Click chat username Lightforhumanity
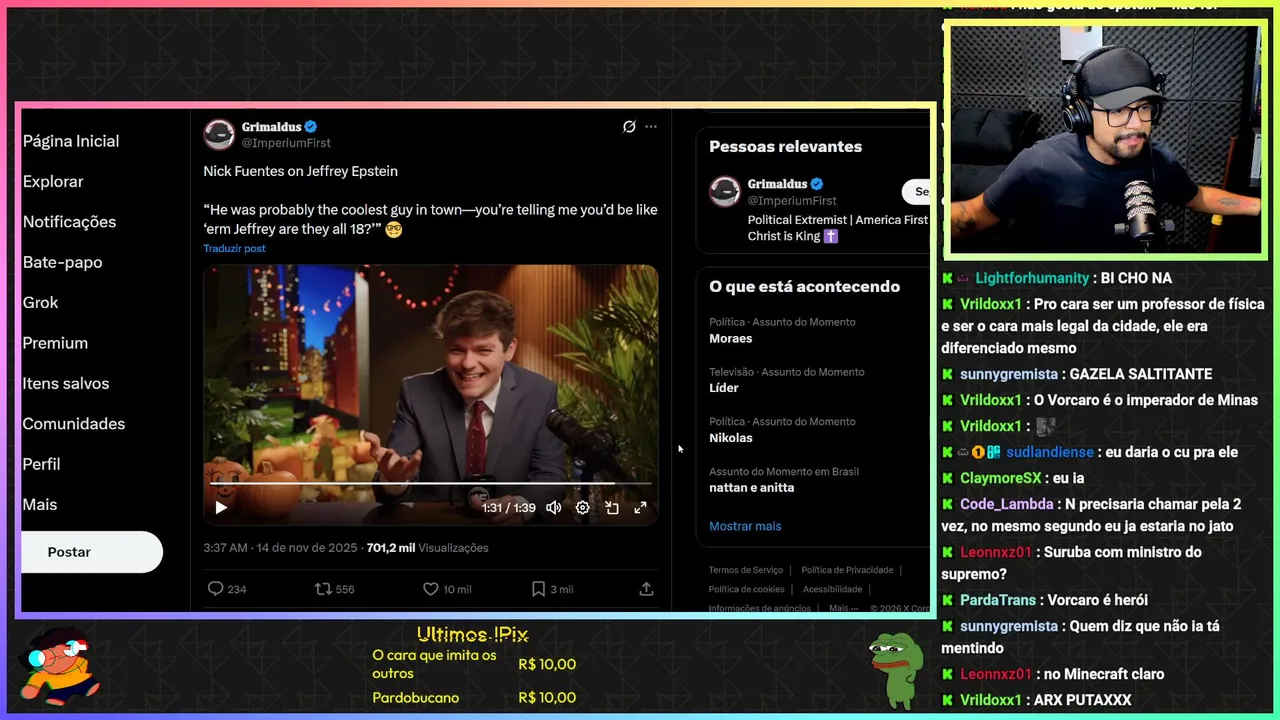Screen dimensions: 1280x720 point(1032,278)
